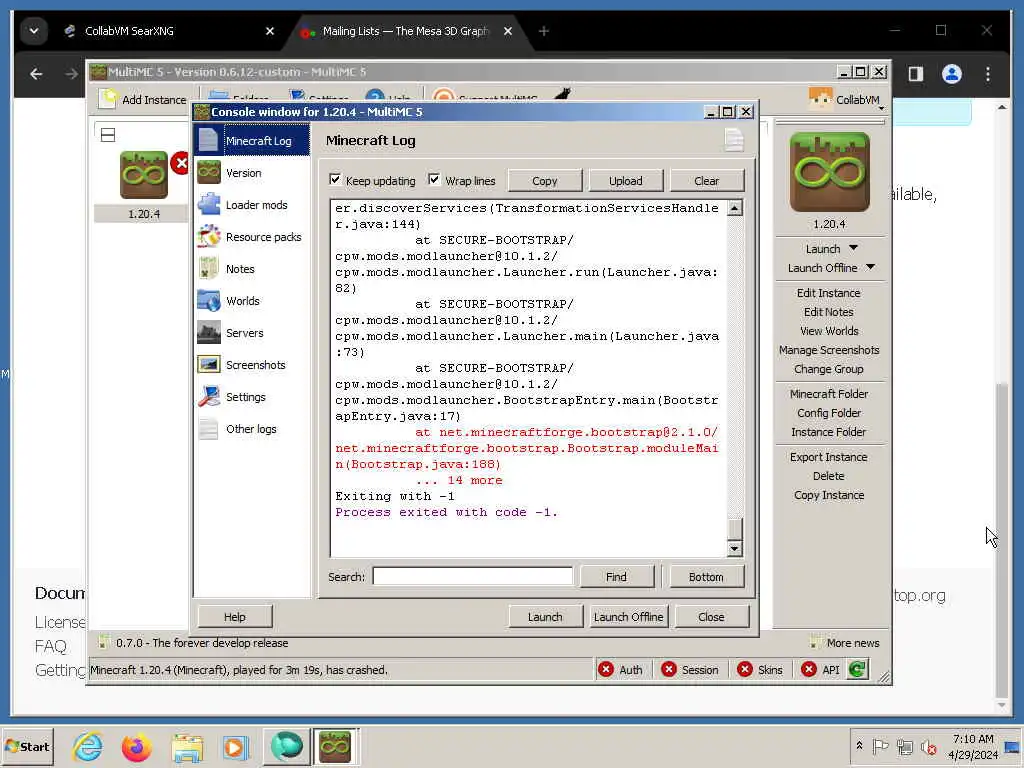The height and width of the screenshot is (768, 1024).
Task: Click the console Close button
Action: click(711, 616)
